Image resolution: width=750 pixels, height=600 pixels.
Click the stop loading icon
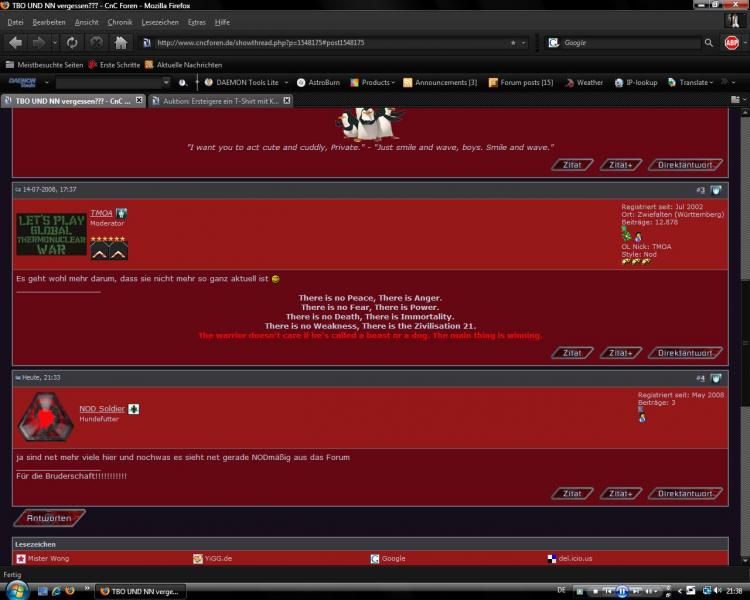(x=96, y=42)
